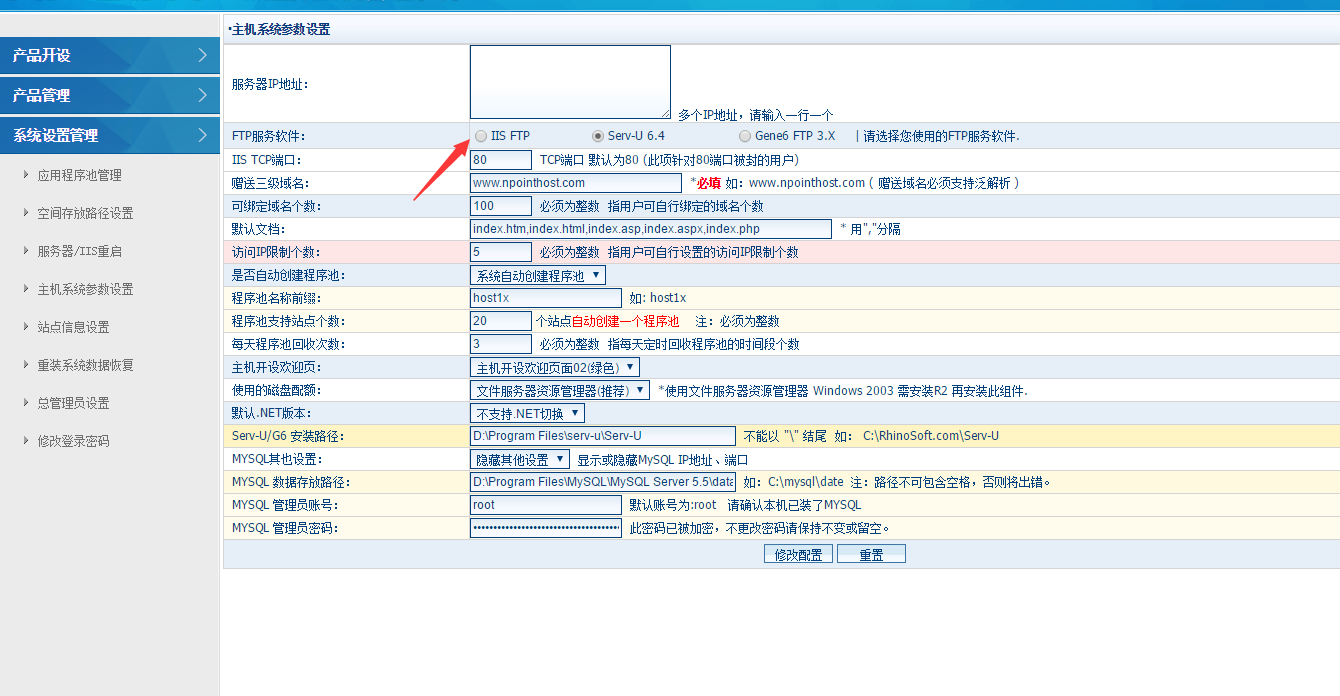Viewport: 1340px width, 696px height.
Task: Click the red 必填 note text
Action: pos(708,183)
